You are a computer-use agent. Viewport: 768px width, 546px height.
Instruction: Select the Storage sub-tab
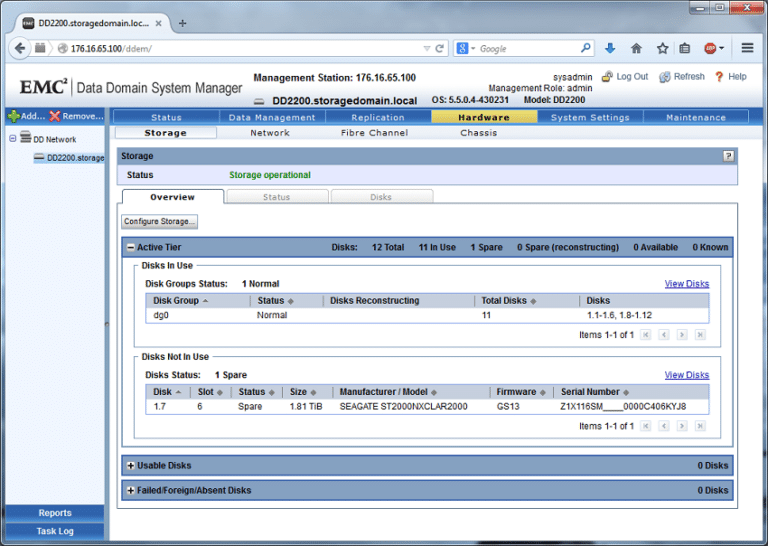pos(166,133)
